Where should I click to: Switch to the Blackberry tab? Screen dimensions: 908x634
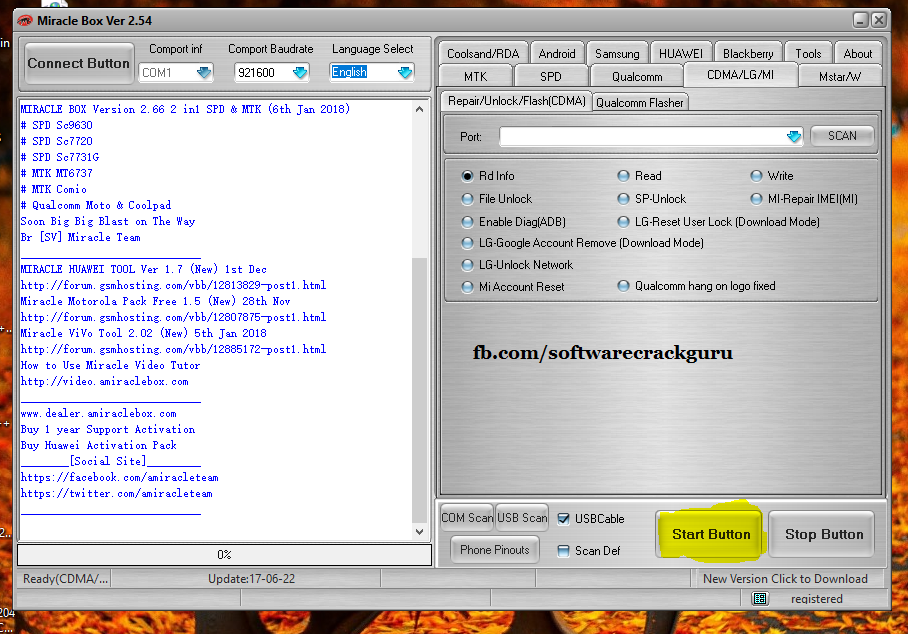pyautogui.click(x=748, y=53)
